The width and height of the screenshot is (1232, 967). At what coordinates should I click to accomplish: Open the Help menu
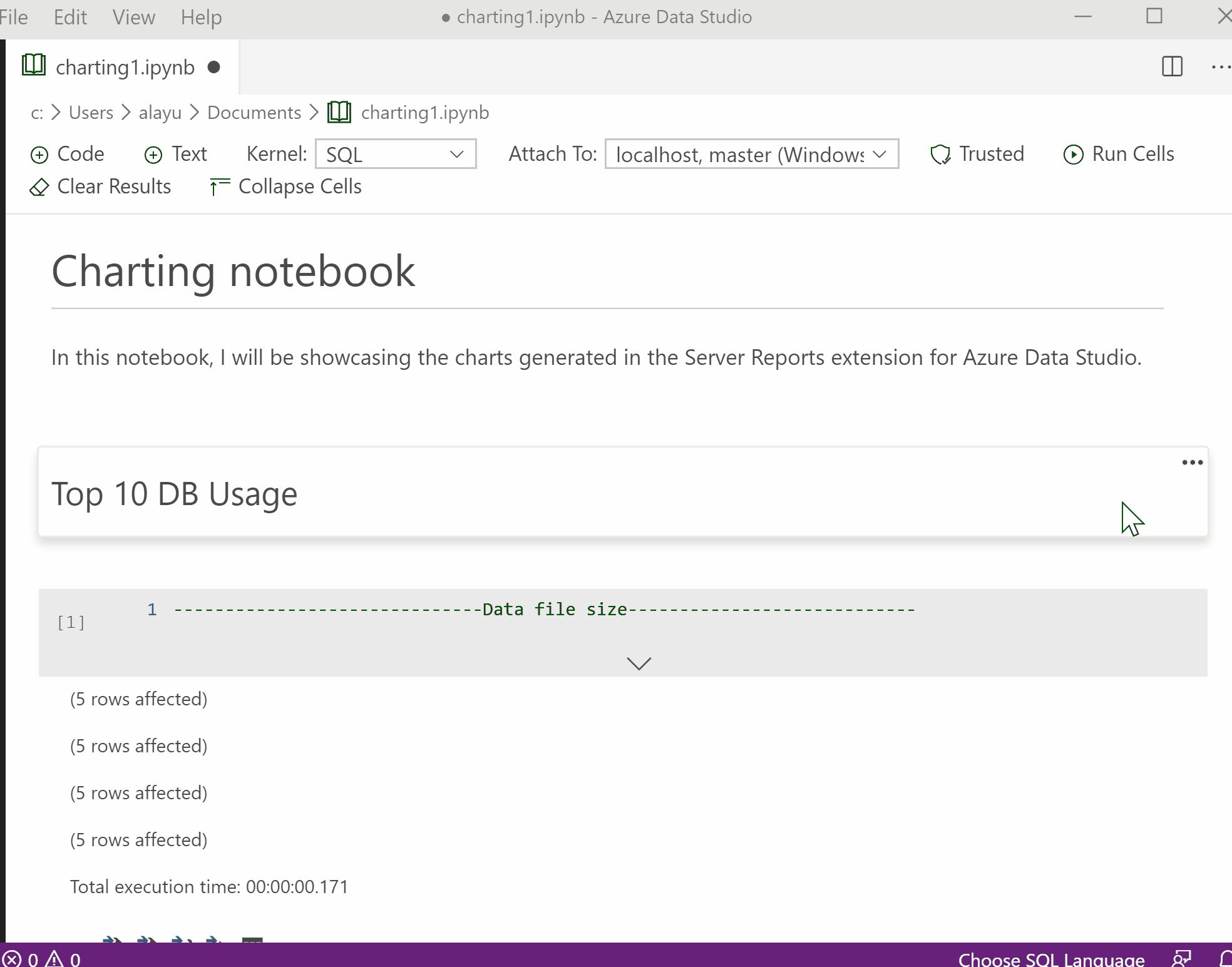click(x=200, y=17)
